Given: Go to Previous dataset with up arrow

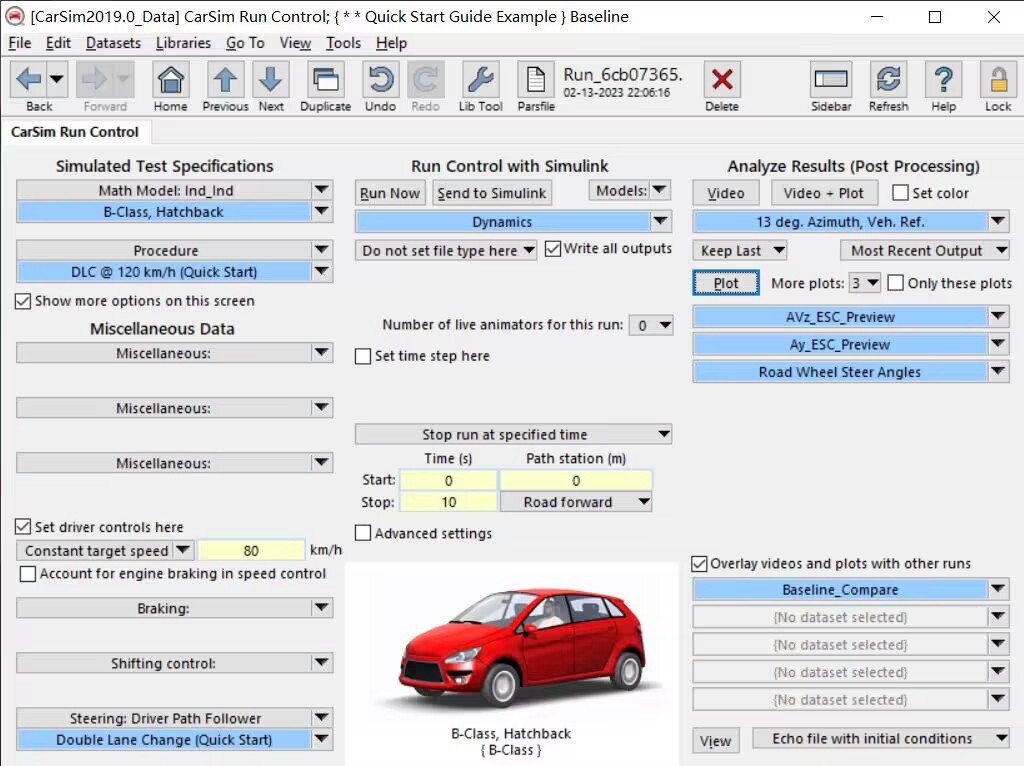Looking at the screenshot, I should click(x=225, y=80).
